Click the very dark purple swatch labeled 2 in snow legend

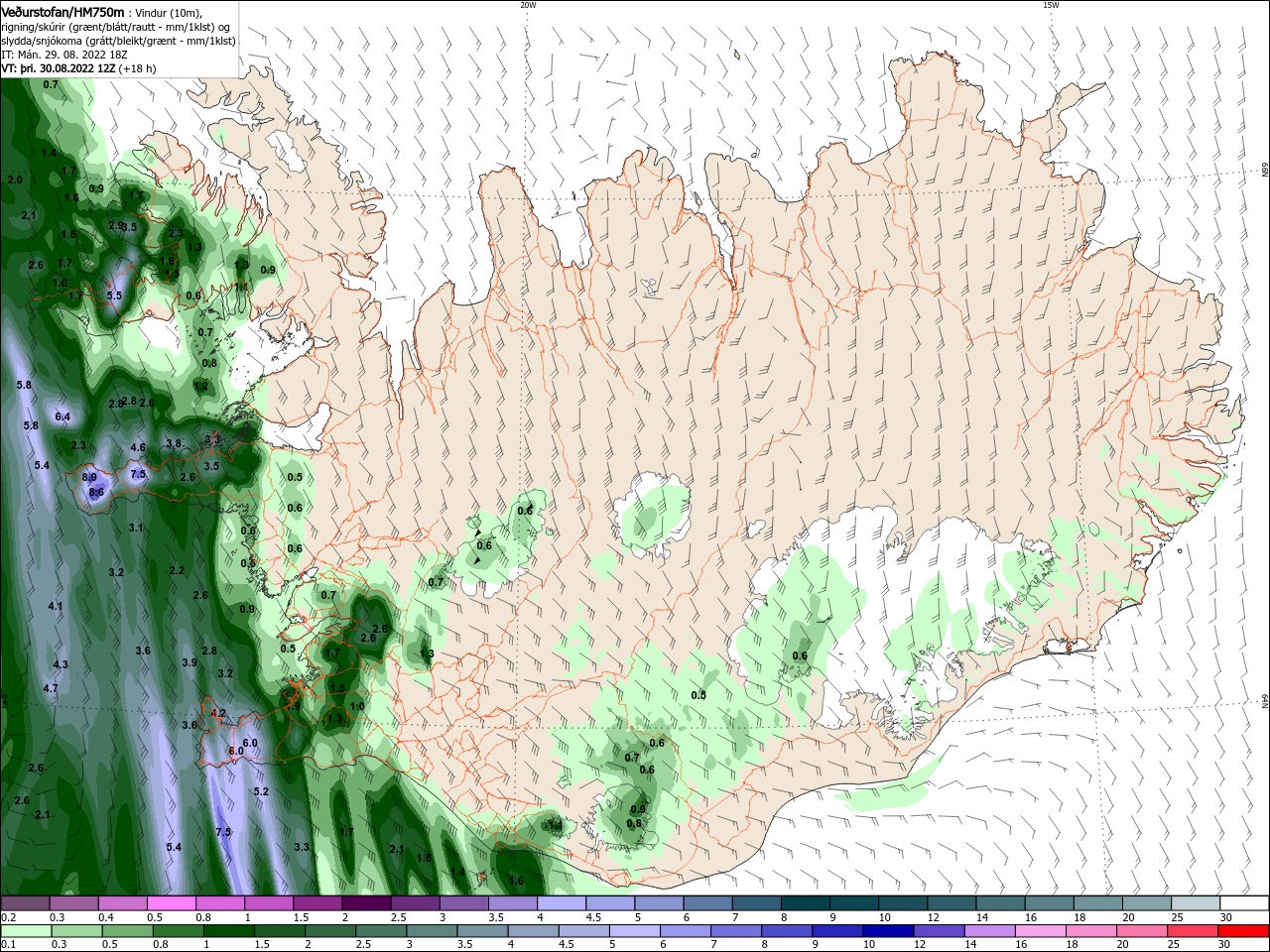tap(366, 903)
